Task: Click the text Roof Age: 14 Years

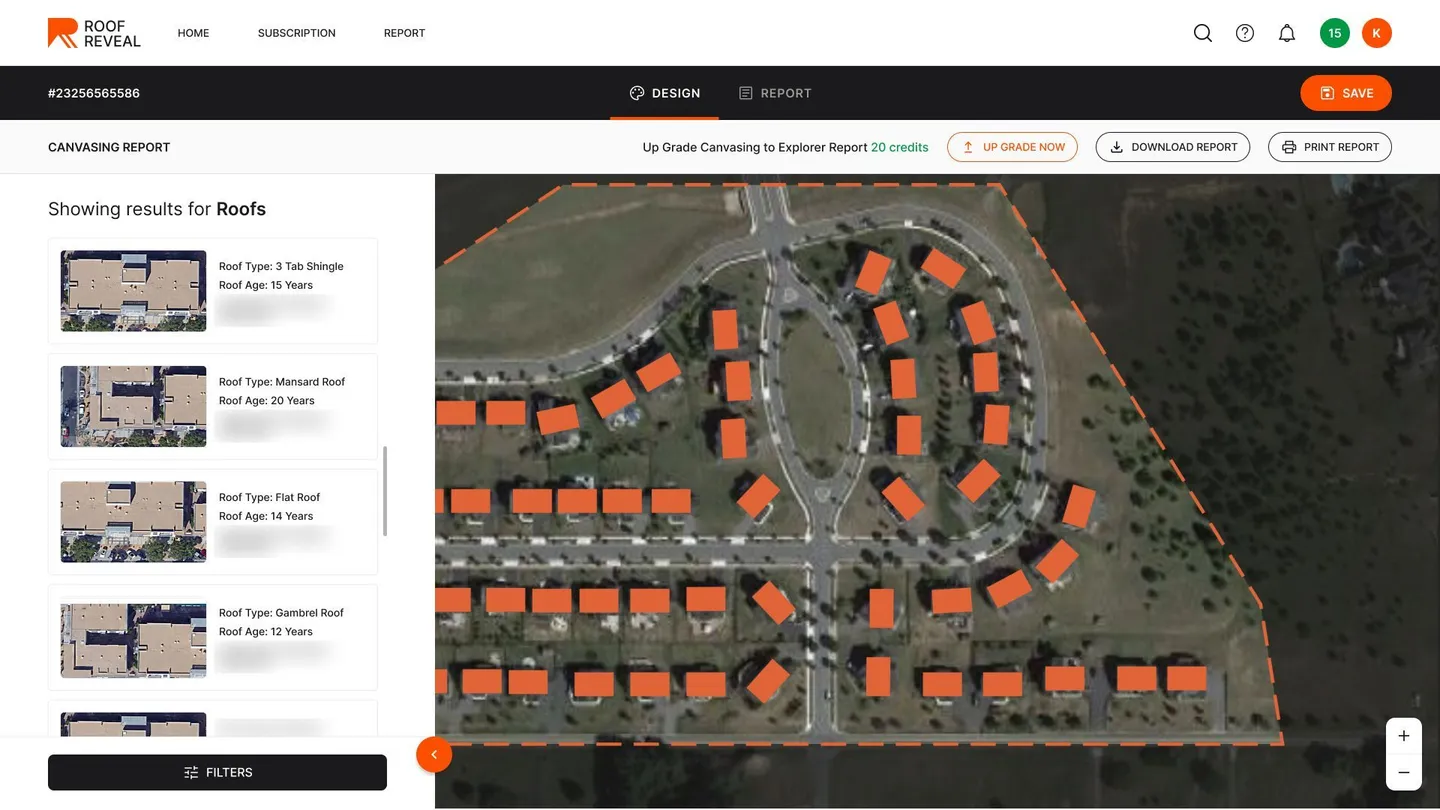Action: 266,516
